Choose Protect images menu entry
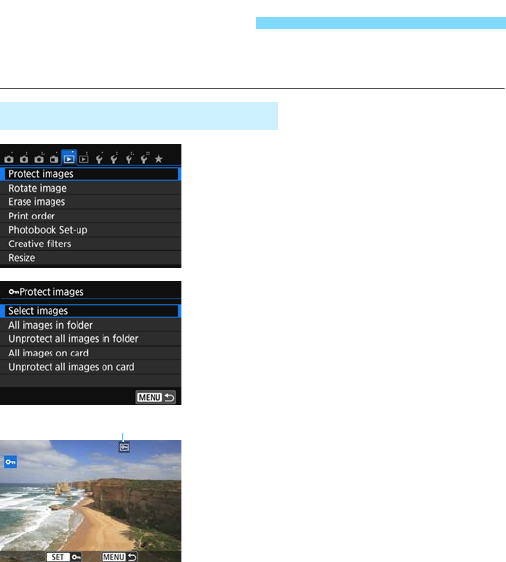Image resolution: width=506 pixels, height=562 pixels. coord(90,174)
